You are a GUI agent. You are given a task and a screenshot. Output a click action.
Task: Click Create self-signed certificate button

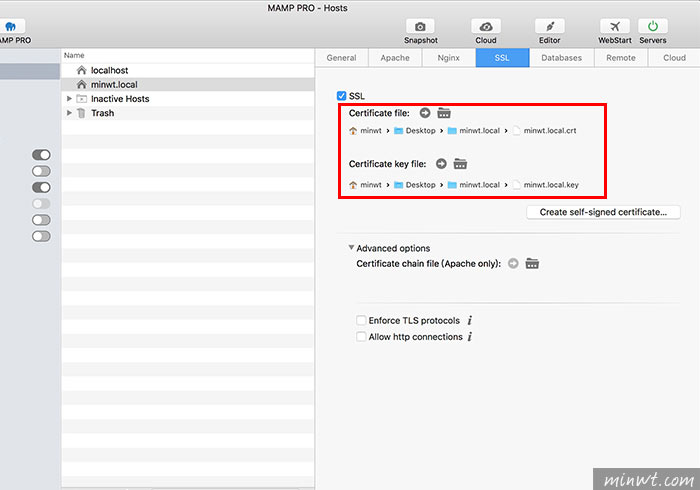603,212
